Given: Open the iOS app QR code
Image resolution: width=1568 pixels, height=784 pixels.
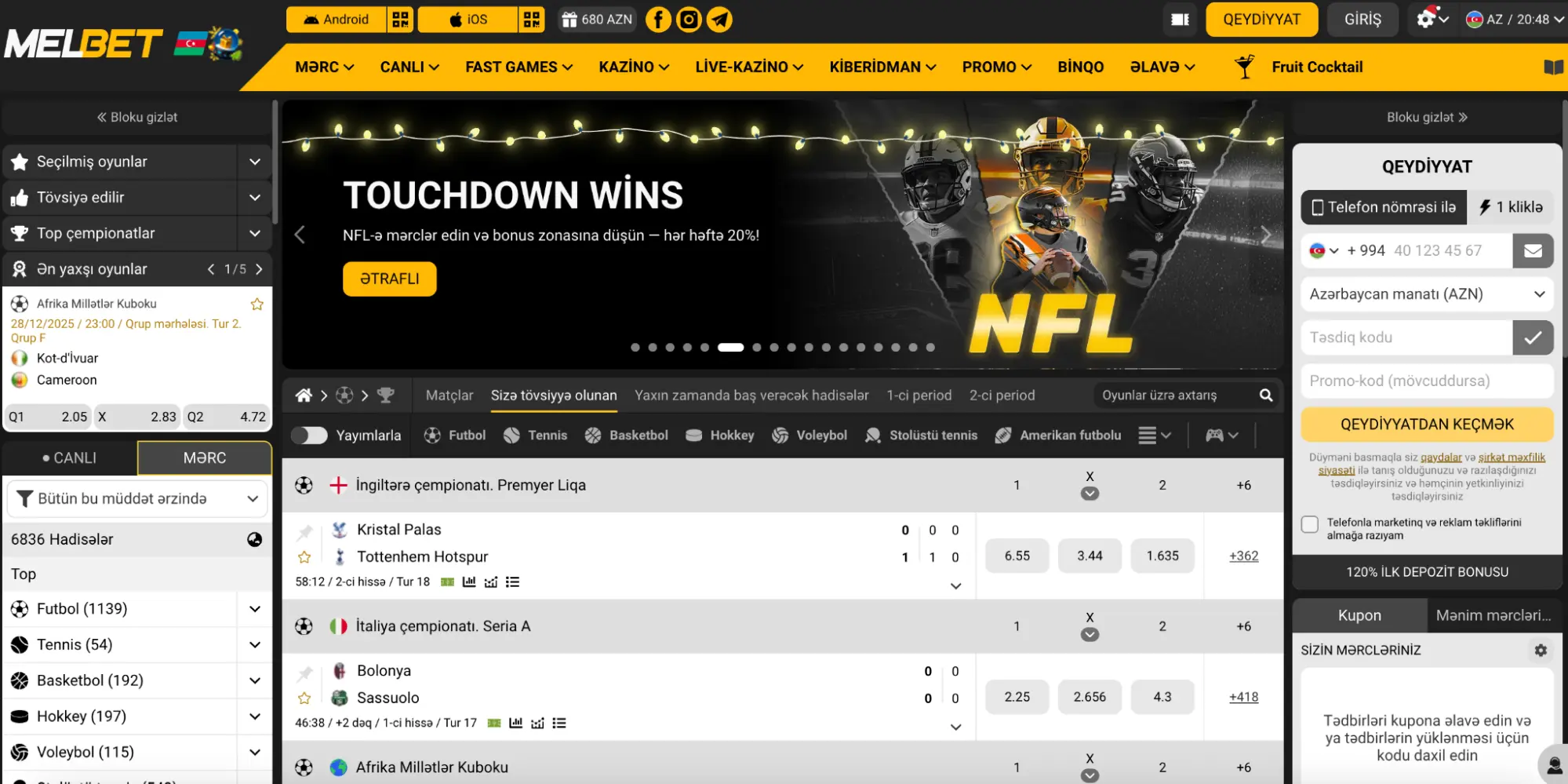Looking at the screenshot, I should tap(531, 20).
